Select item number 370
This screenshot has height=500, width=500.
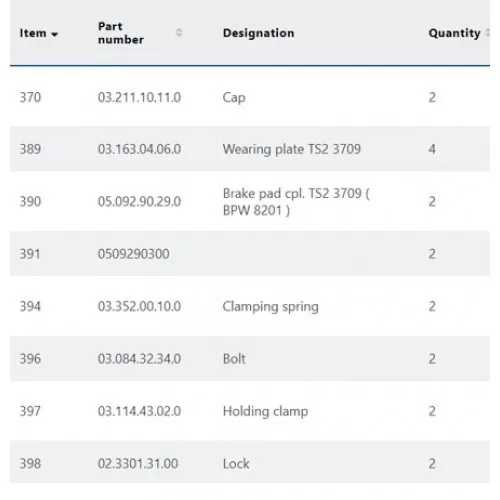(x=30, y=98)
